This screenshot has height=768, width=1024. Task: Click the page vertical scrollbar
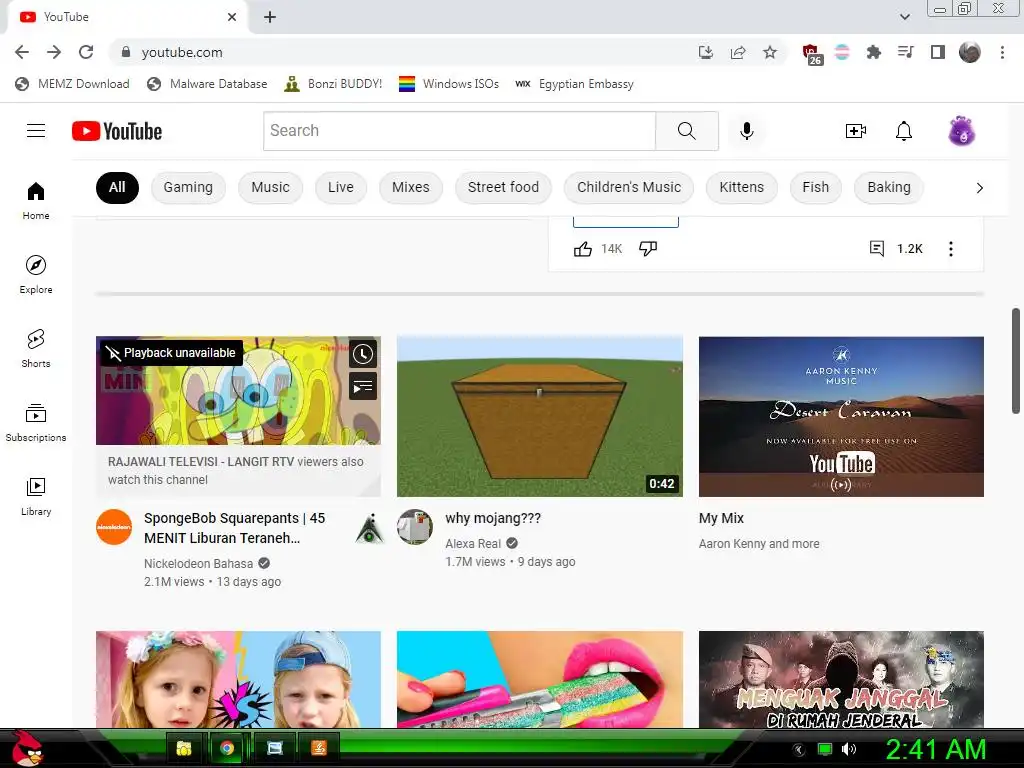(x=1016, y=360)
